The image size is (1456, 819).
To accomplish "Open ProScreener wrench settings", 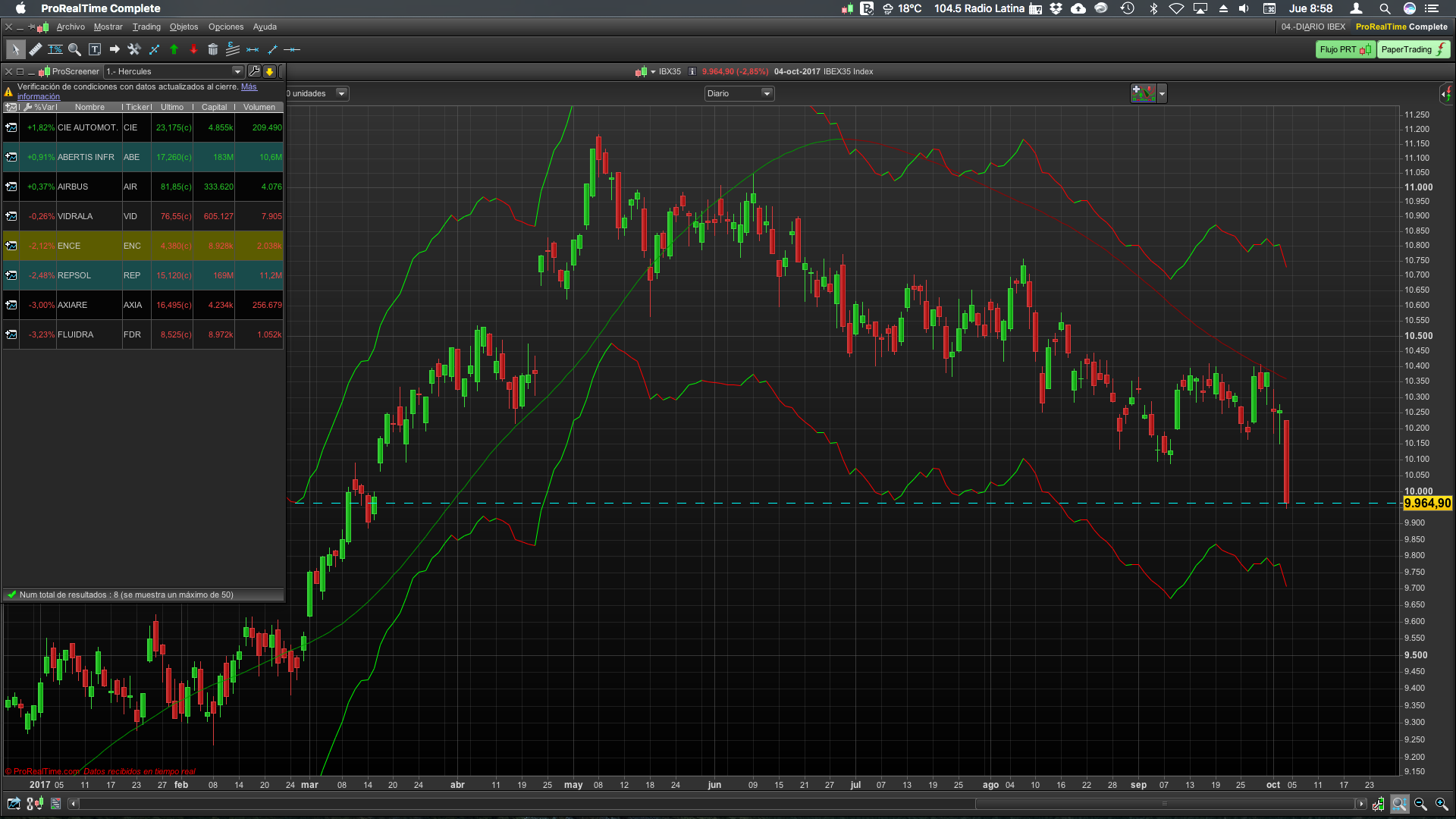I will pyautogui.click(x=254, y=71).
